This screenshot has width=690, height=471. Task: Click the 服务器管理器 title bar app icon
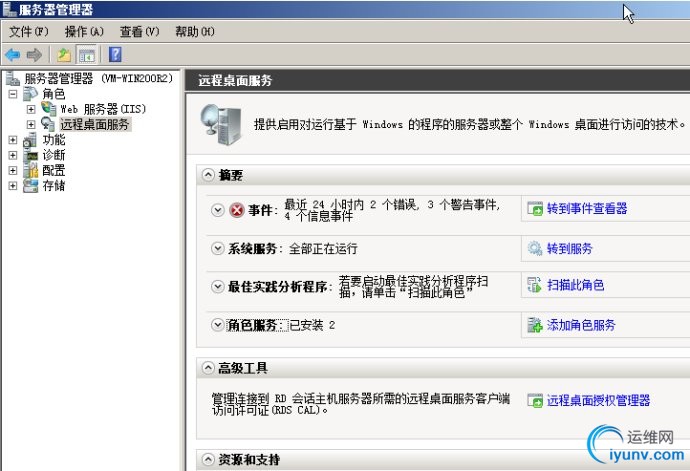[x=9, y=9]
